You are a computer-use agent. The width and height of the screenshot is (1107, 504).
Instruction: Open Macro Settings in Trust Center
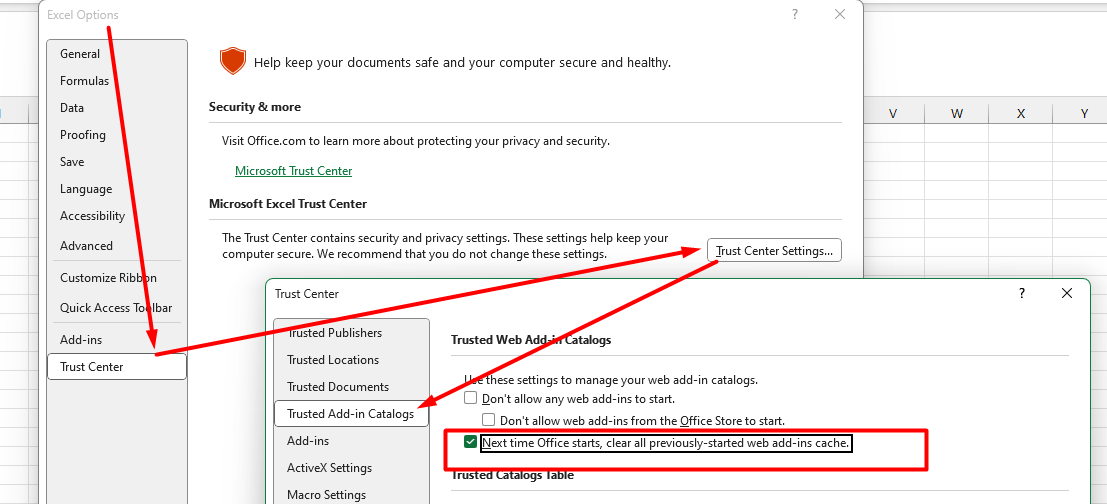click(x=352, y=495)
